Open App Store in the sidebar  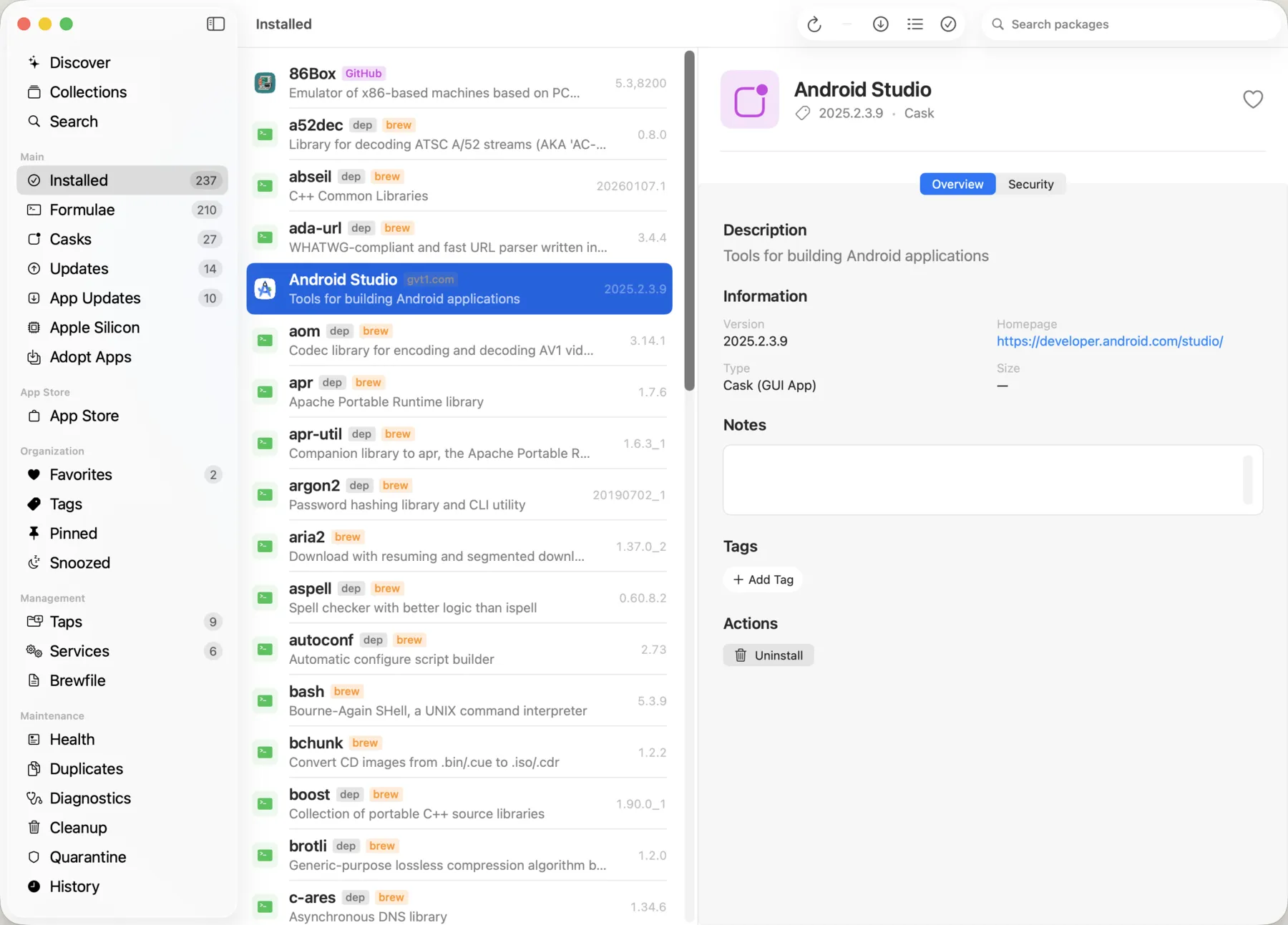[x=122, y=416]
